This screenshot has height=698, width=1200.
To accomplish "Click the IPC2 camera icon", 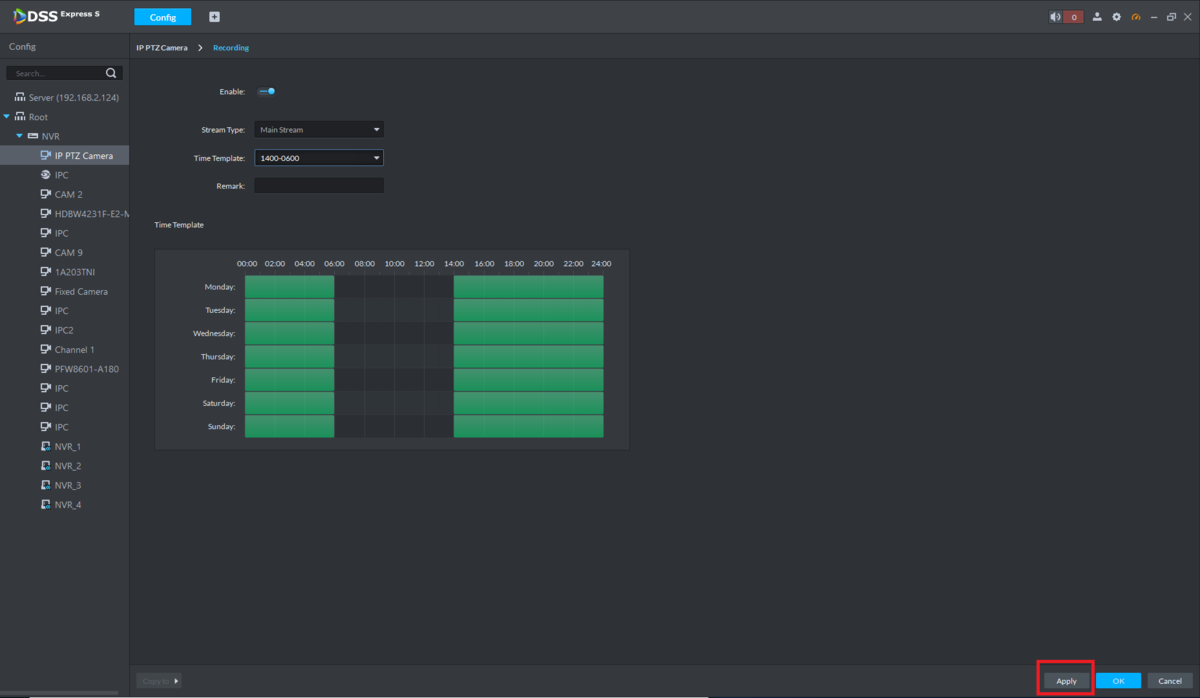I will pos(46,330).
